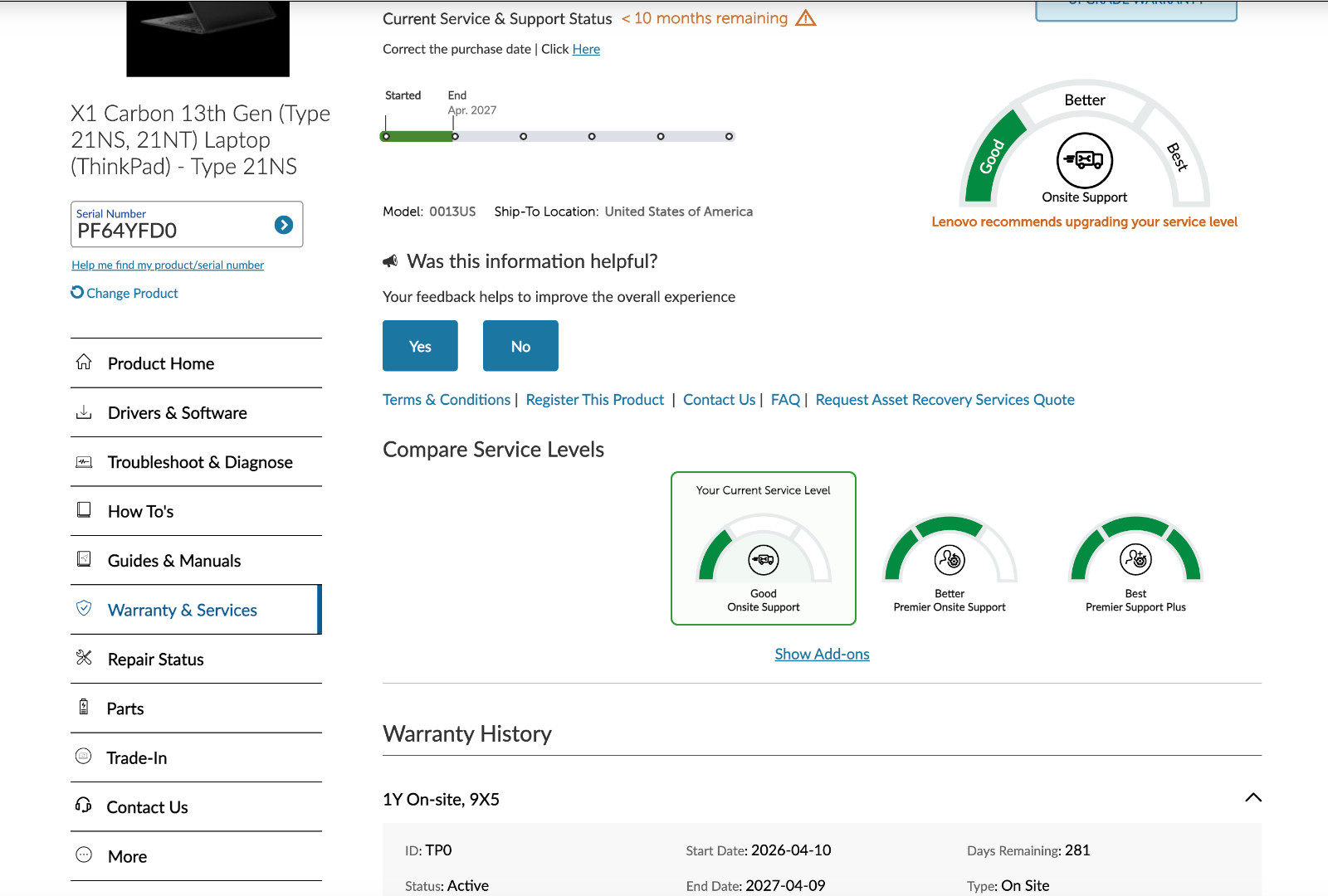Click the Change Product link
Screen dimensions: 1328x896
(x=132, y=293)
